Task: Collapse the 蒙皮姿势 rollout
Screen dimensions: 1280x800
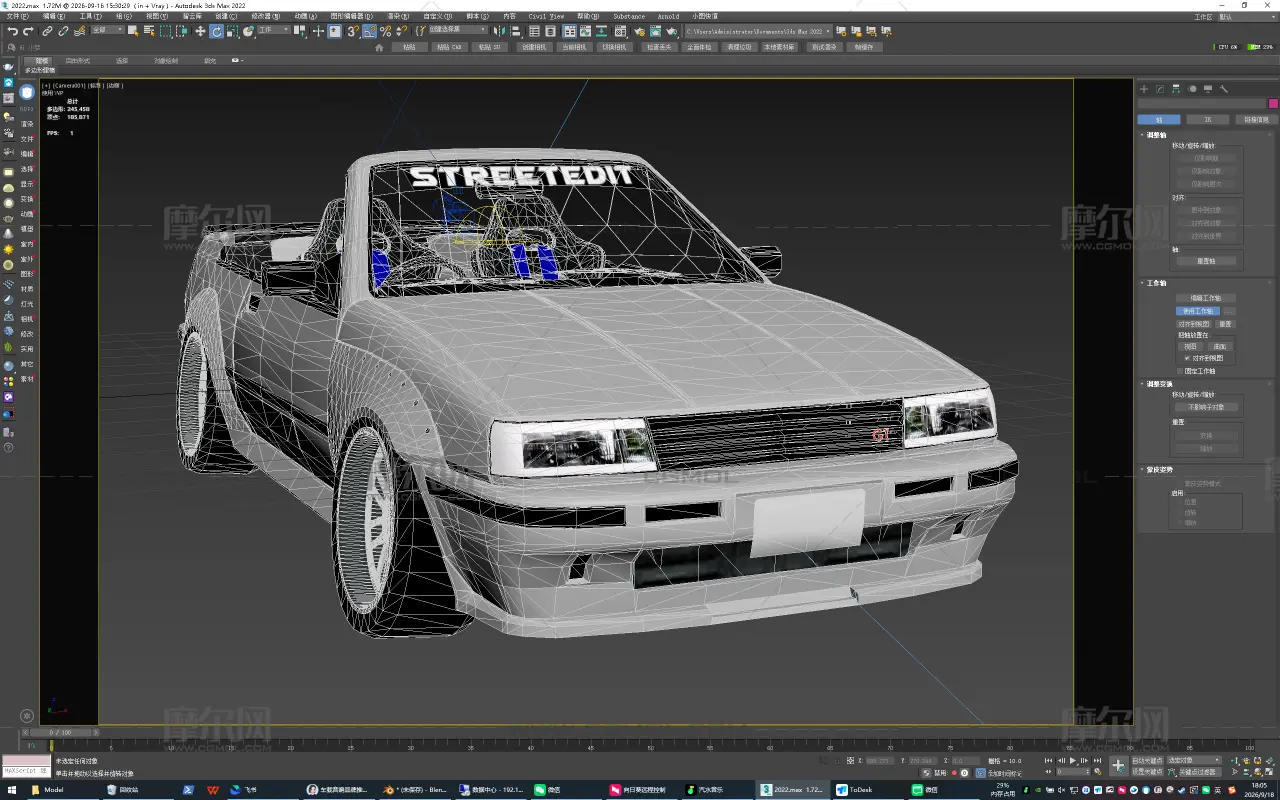Action: 1157,470
